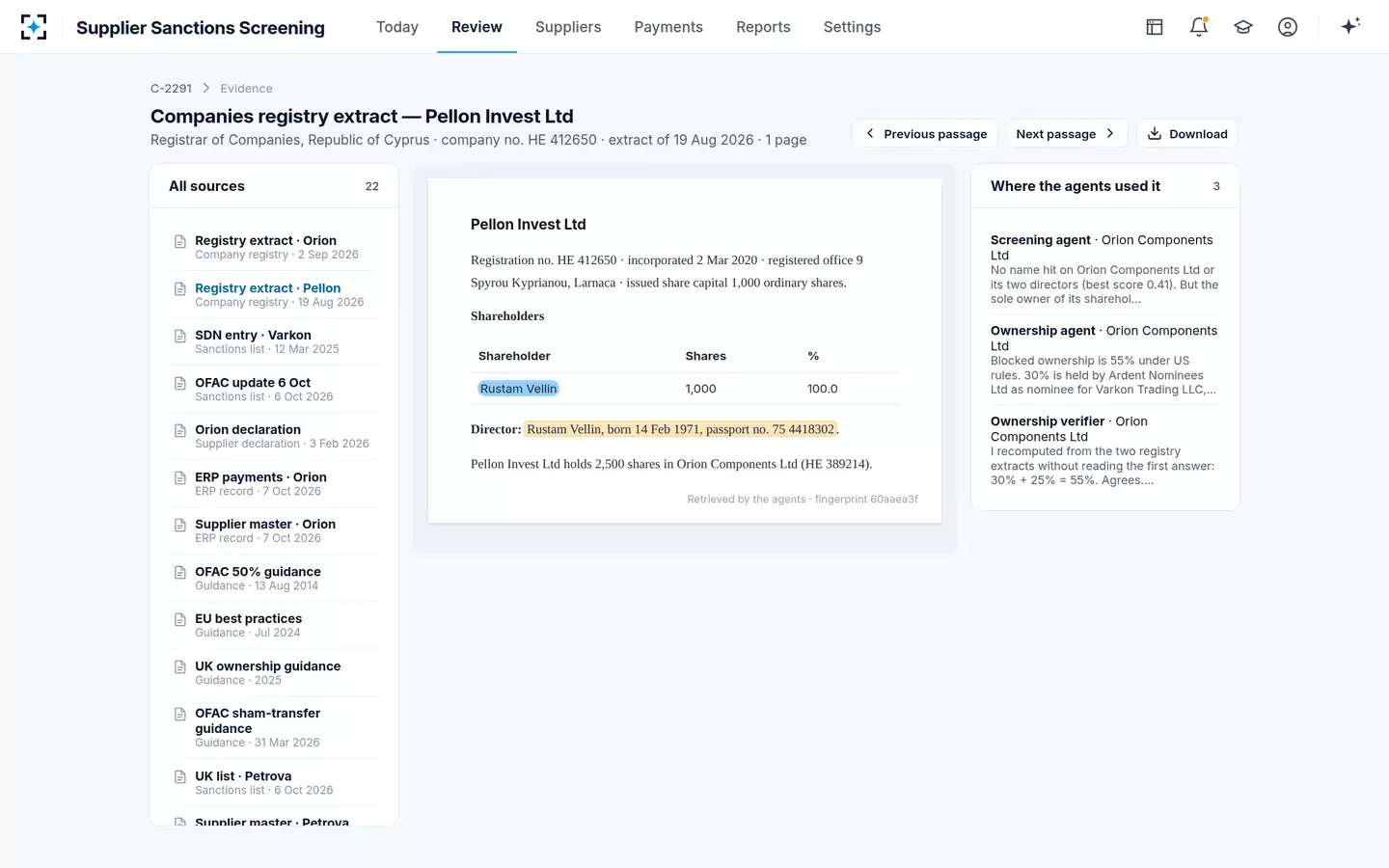Click the document icon beside SDN entry · Varkon
The height and width of the screenshot is (868, 1389).
tap(180, 336)
